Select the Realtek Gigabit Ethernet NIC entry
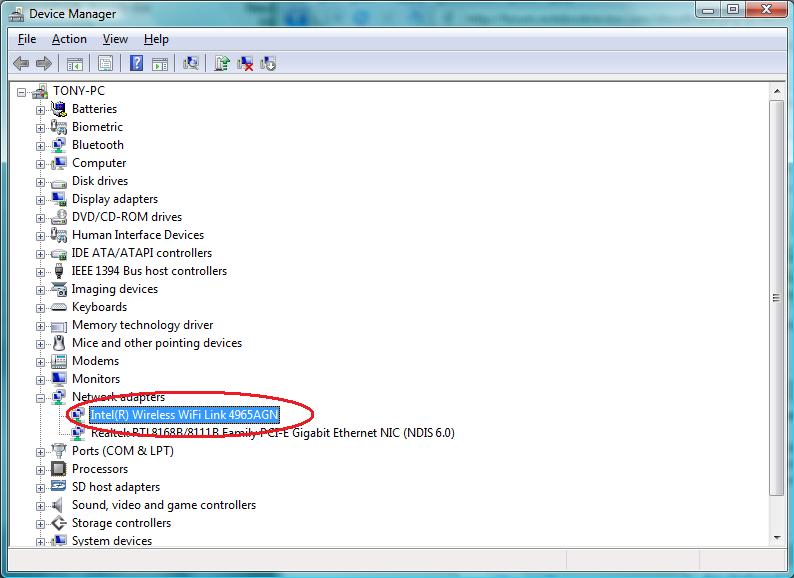Screen dimensions: 794x578 pos(272,433)
